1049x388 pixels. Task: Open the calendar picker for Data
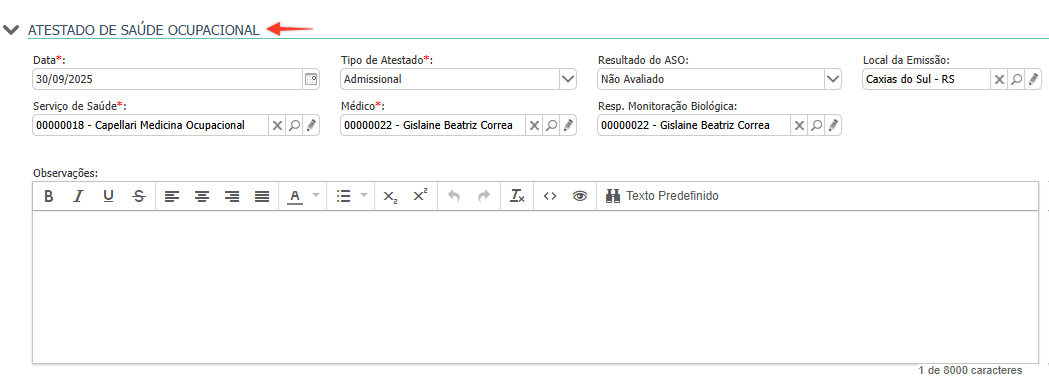(310, 79)
